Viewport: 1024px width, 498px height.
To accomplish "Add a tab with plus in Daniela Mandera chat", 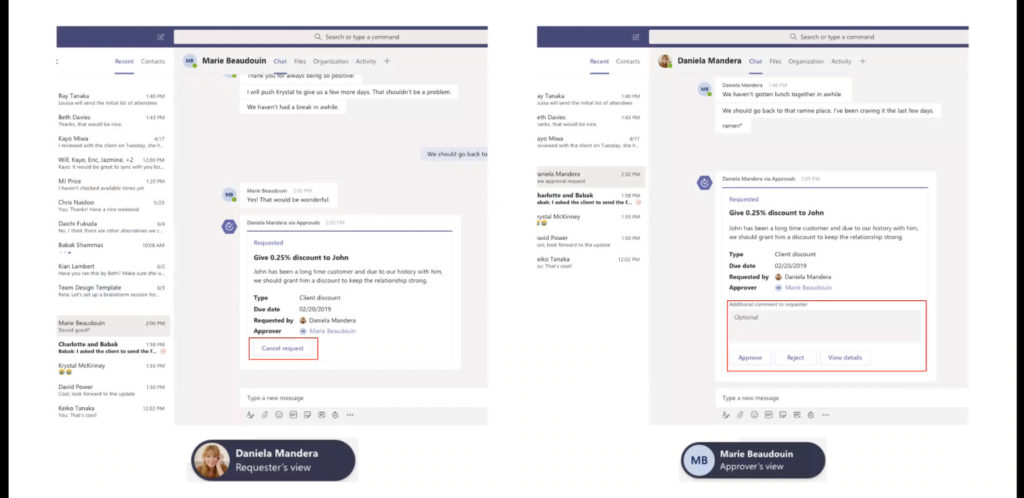I will click(x=863, y=61).
